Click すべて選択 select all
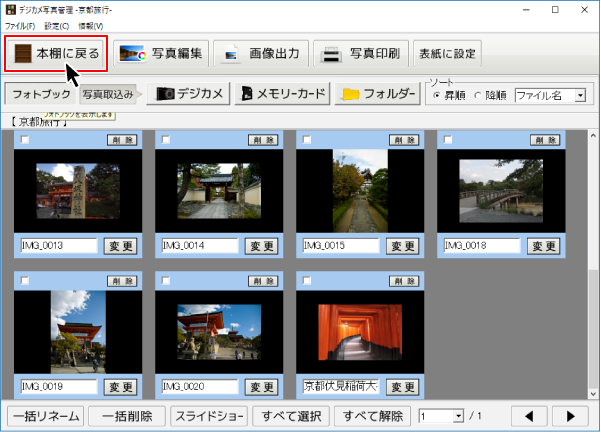This screenshot has width=601, height=432. click(291, 416)
